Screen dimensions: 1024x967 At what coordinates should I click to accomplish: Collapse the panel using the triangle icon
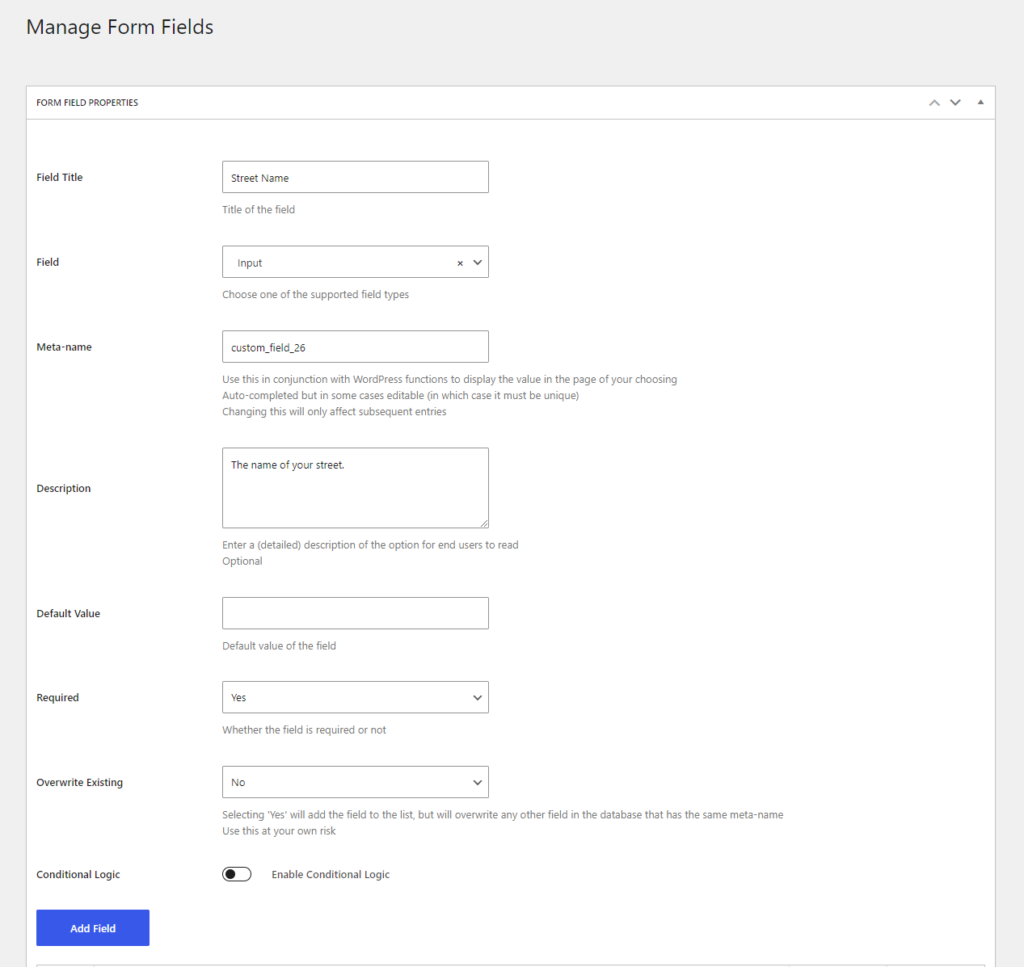point(980,102)
